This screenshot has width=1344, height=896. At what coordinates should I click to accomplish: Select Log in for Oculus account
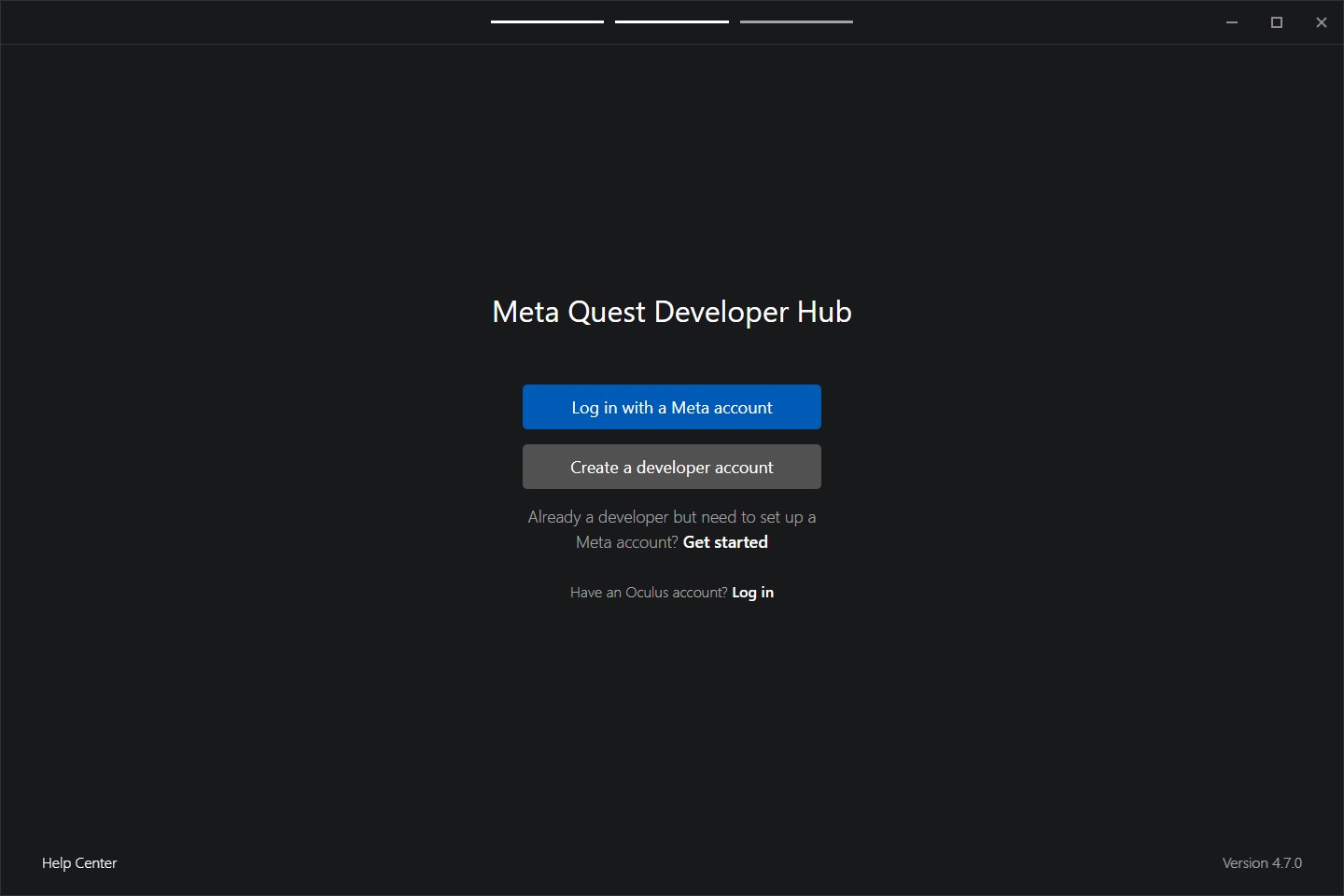click(752, 593)
